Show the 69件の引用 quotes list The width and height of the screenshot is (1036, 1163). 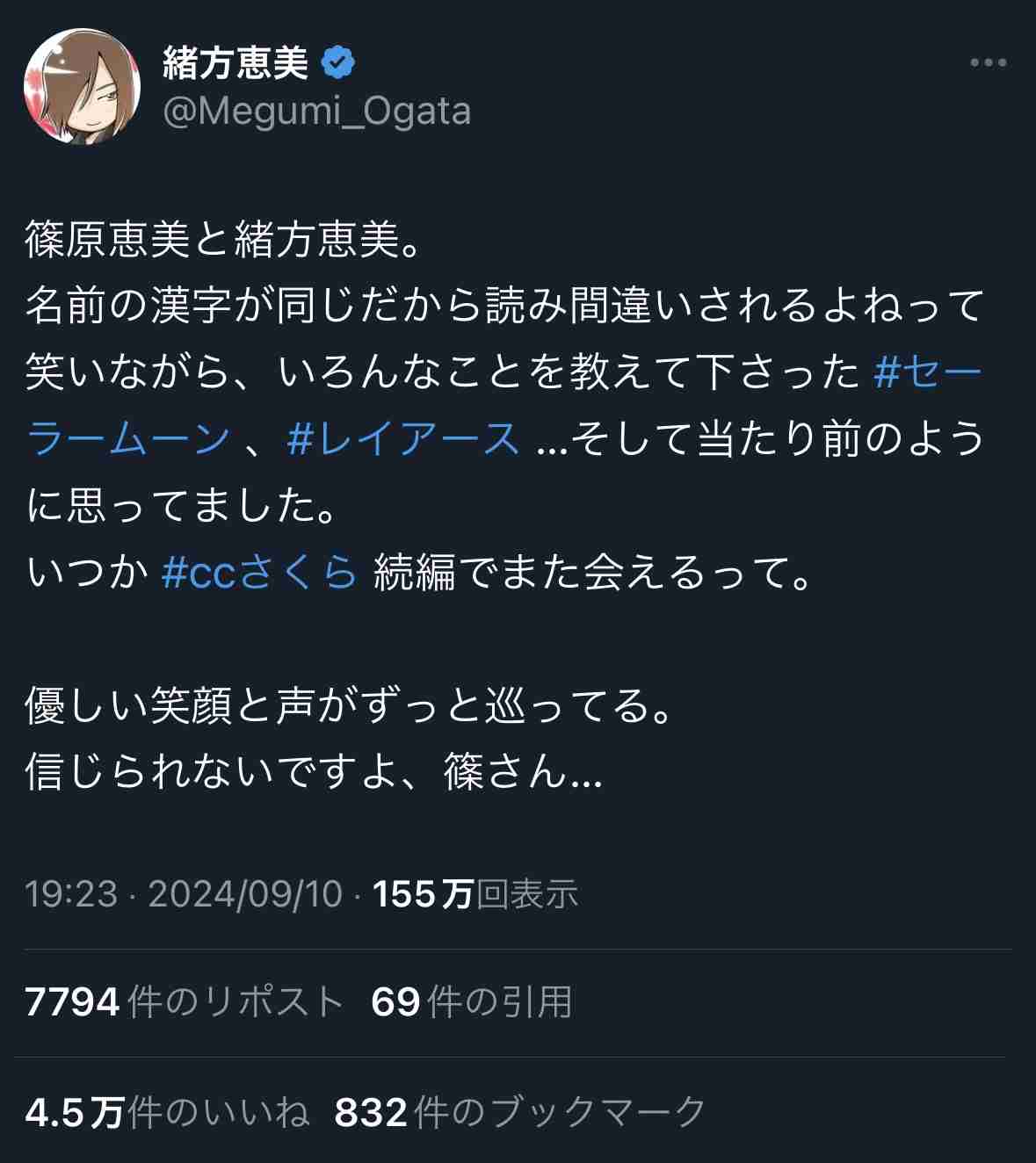point(472,1001)
